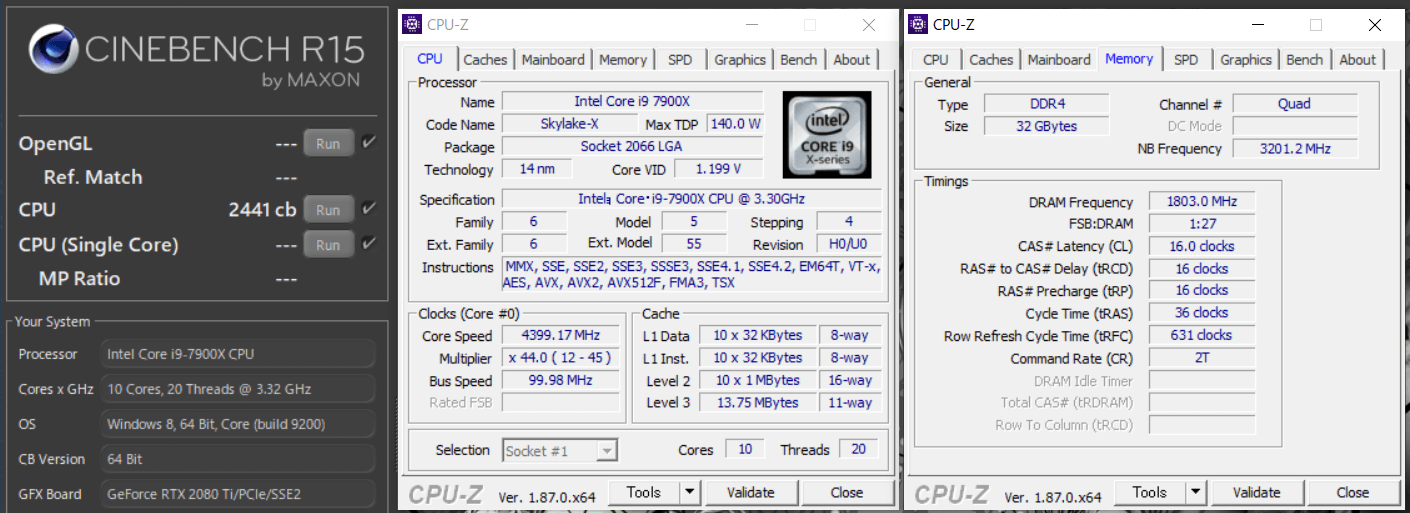Switch to Graphics tab in right CPU-Z window
The image size is (1410, 513).
(x=1246, y=60)
